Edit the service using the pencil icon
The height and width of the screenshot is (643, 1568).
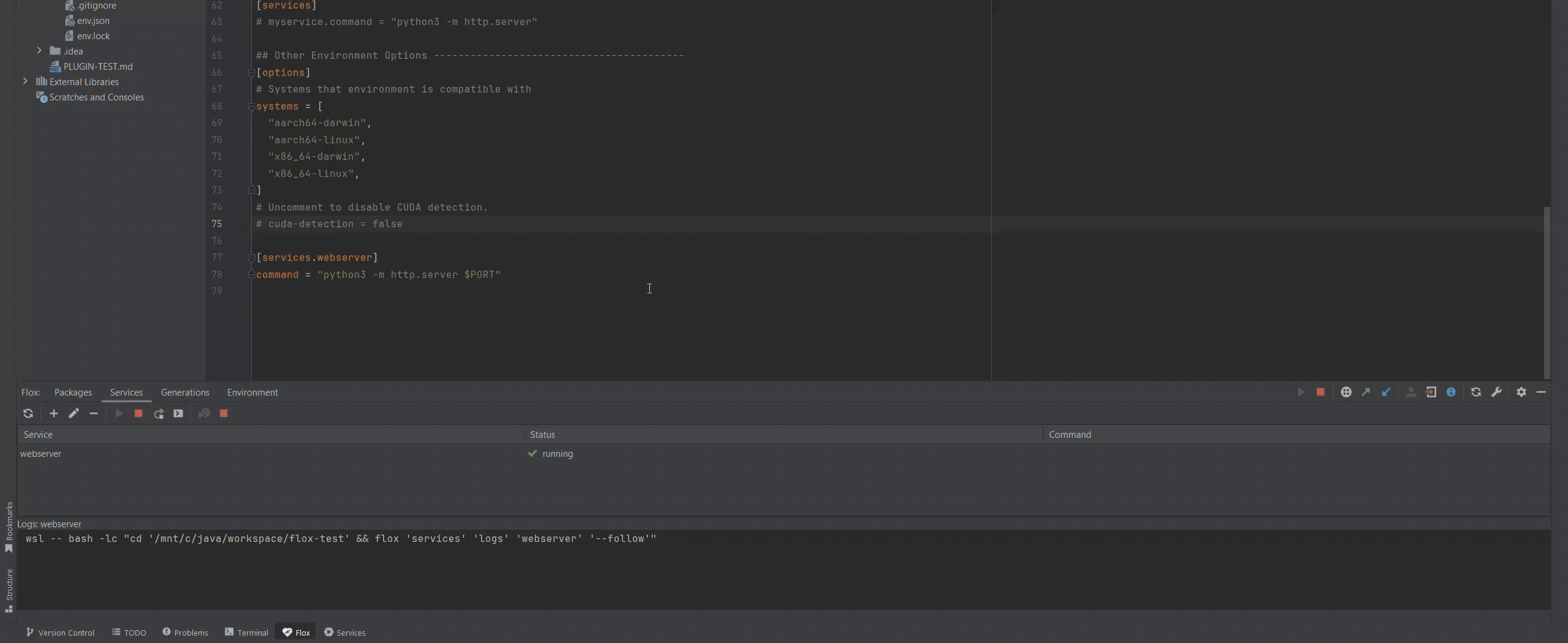tap(73, 413)
